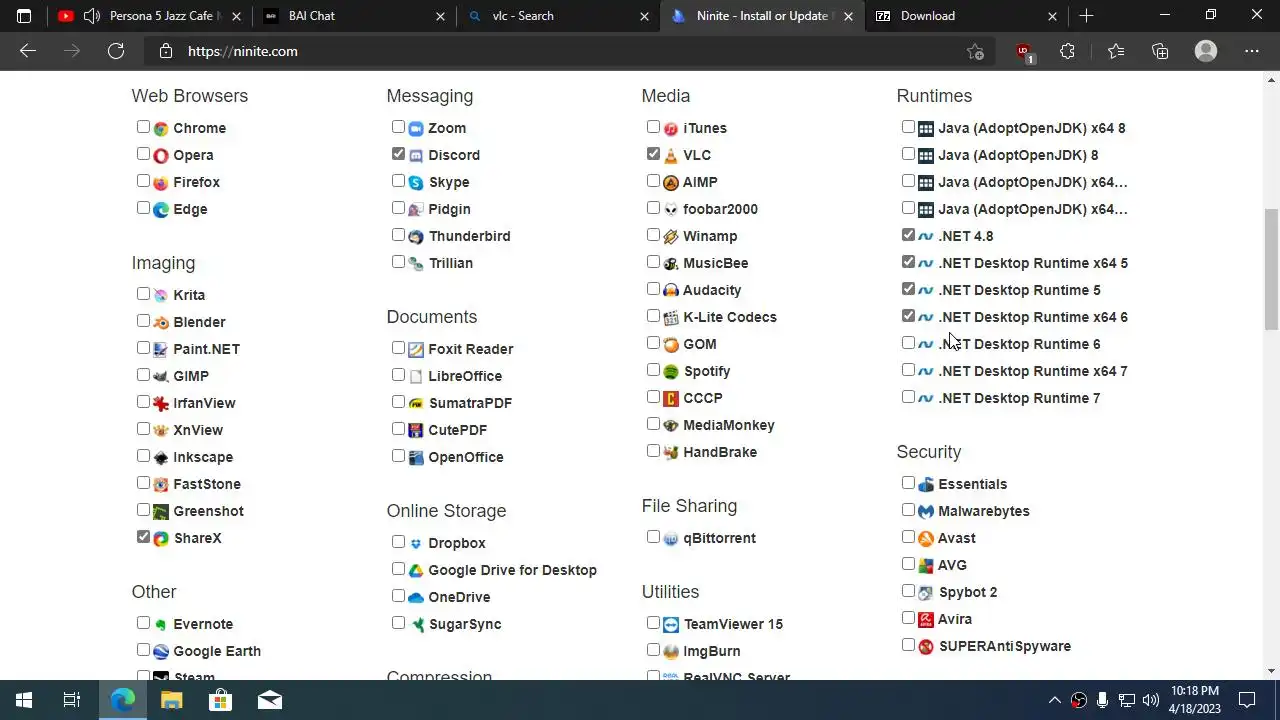This screenshot has height=720, width=1280.
Task: Check the Malwarebytes checkbox
Action: 908,510
